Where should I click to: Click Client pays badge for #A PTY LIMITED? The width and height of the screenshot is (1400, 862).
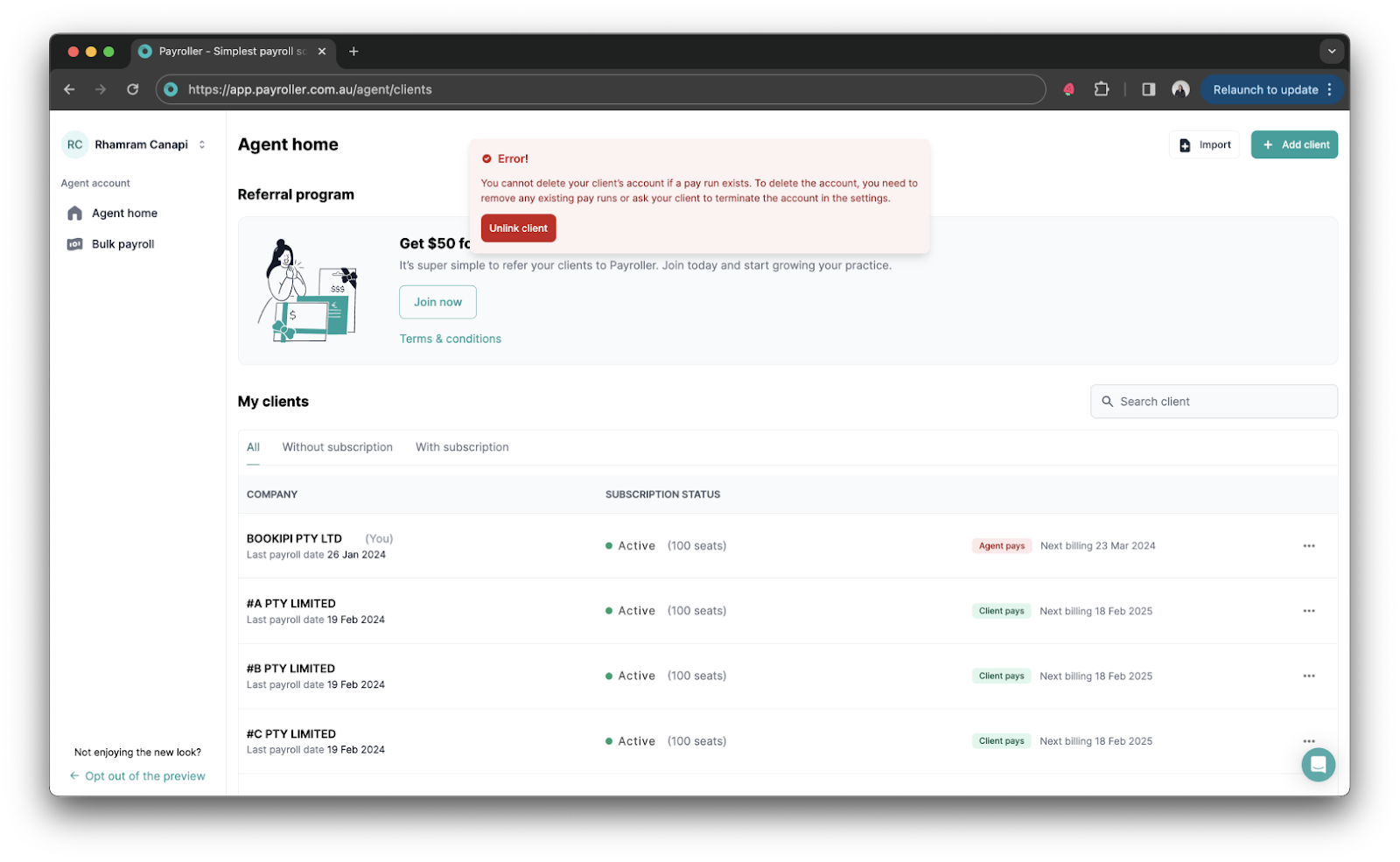pyautogui.click(x=1001, y=611)
